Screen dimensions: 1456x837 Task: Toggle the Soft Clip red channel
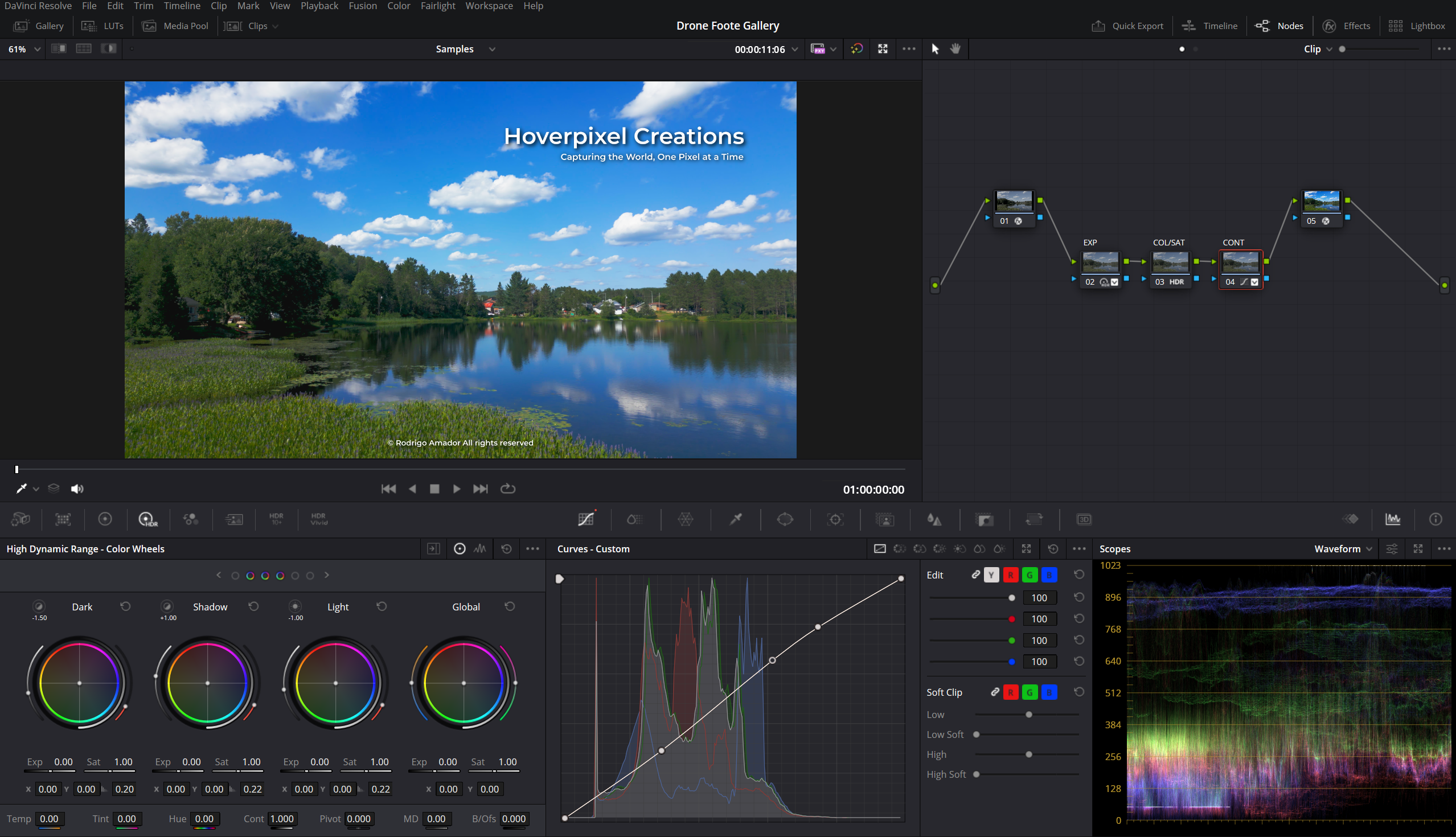[1010, 692]
